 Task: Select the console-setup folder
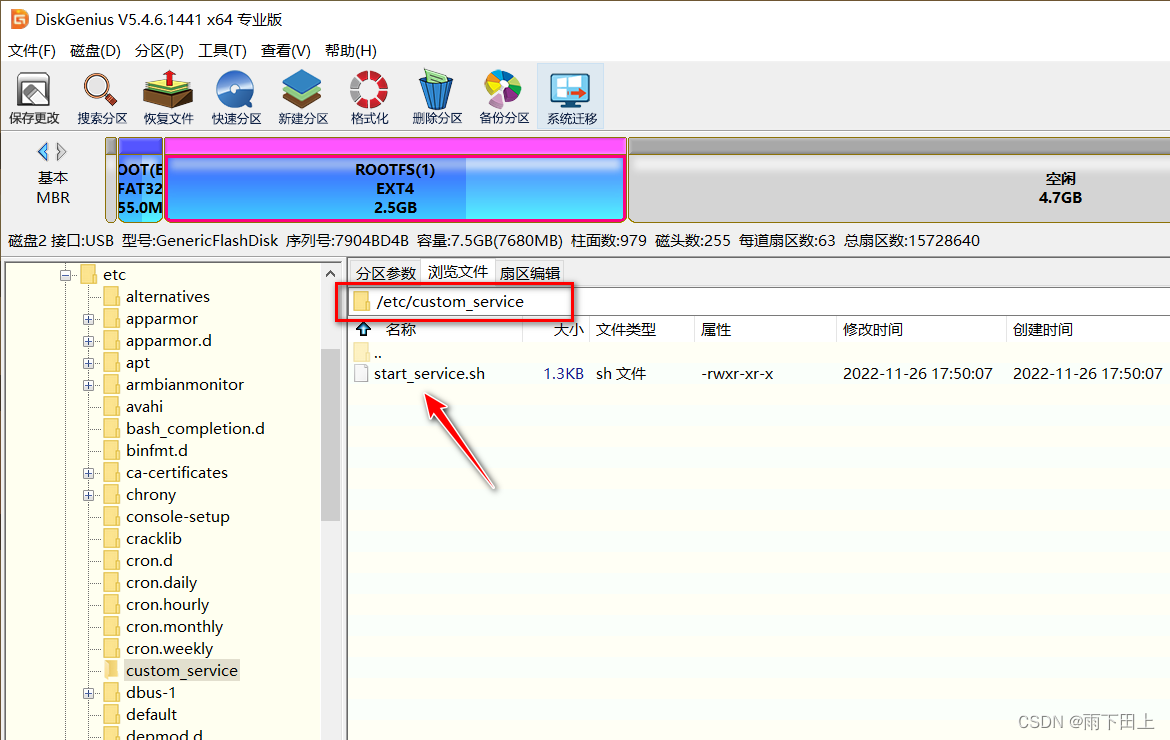click(x=178, y=517)
